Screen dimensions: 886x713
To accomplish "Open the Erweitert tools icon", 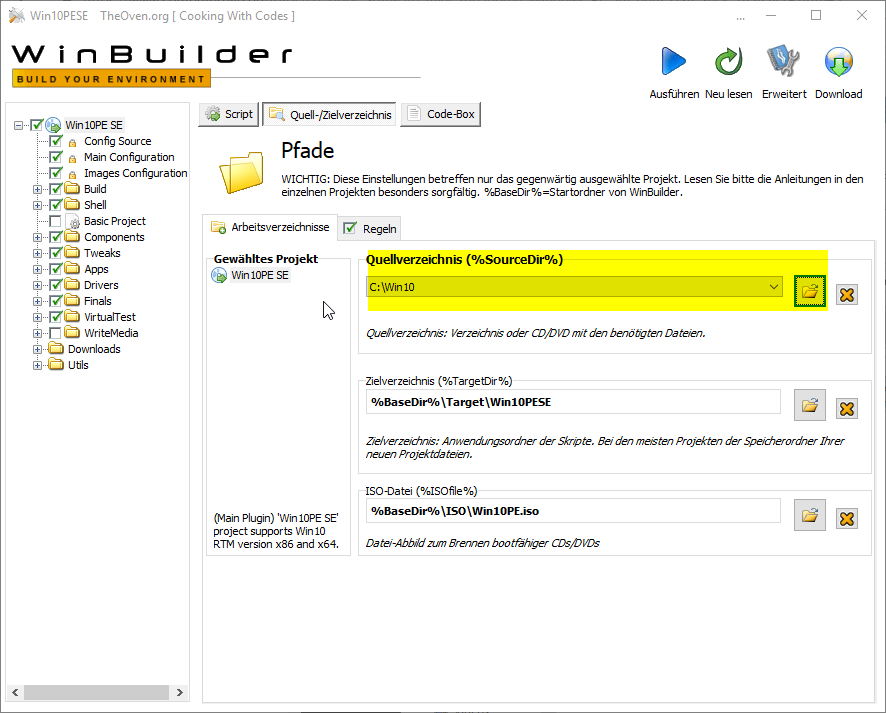I will [783, 61].
